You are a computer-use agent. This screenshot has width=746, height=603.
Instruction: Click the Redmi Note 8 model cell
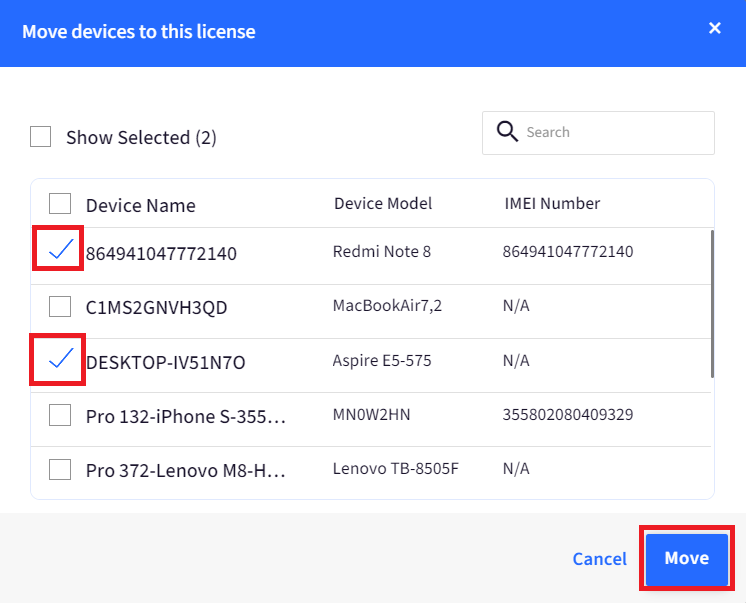click(x=382, y=251)
